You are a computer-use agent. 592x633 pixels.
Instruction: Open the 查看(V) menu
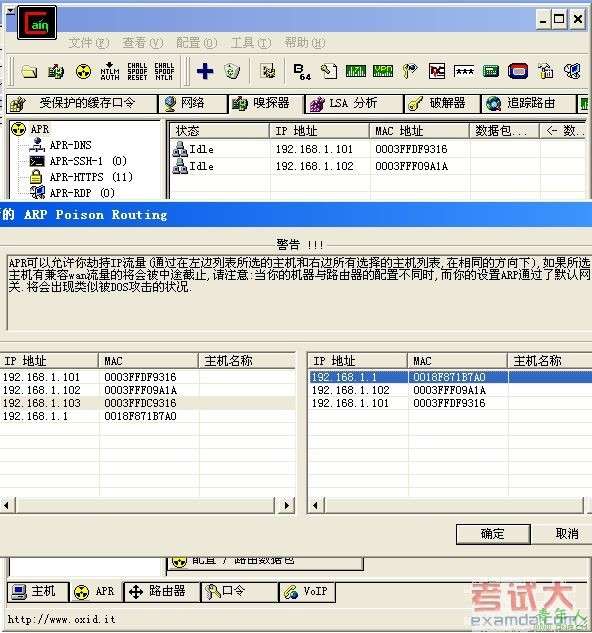point(143,43)
